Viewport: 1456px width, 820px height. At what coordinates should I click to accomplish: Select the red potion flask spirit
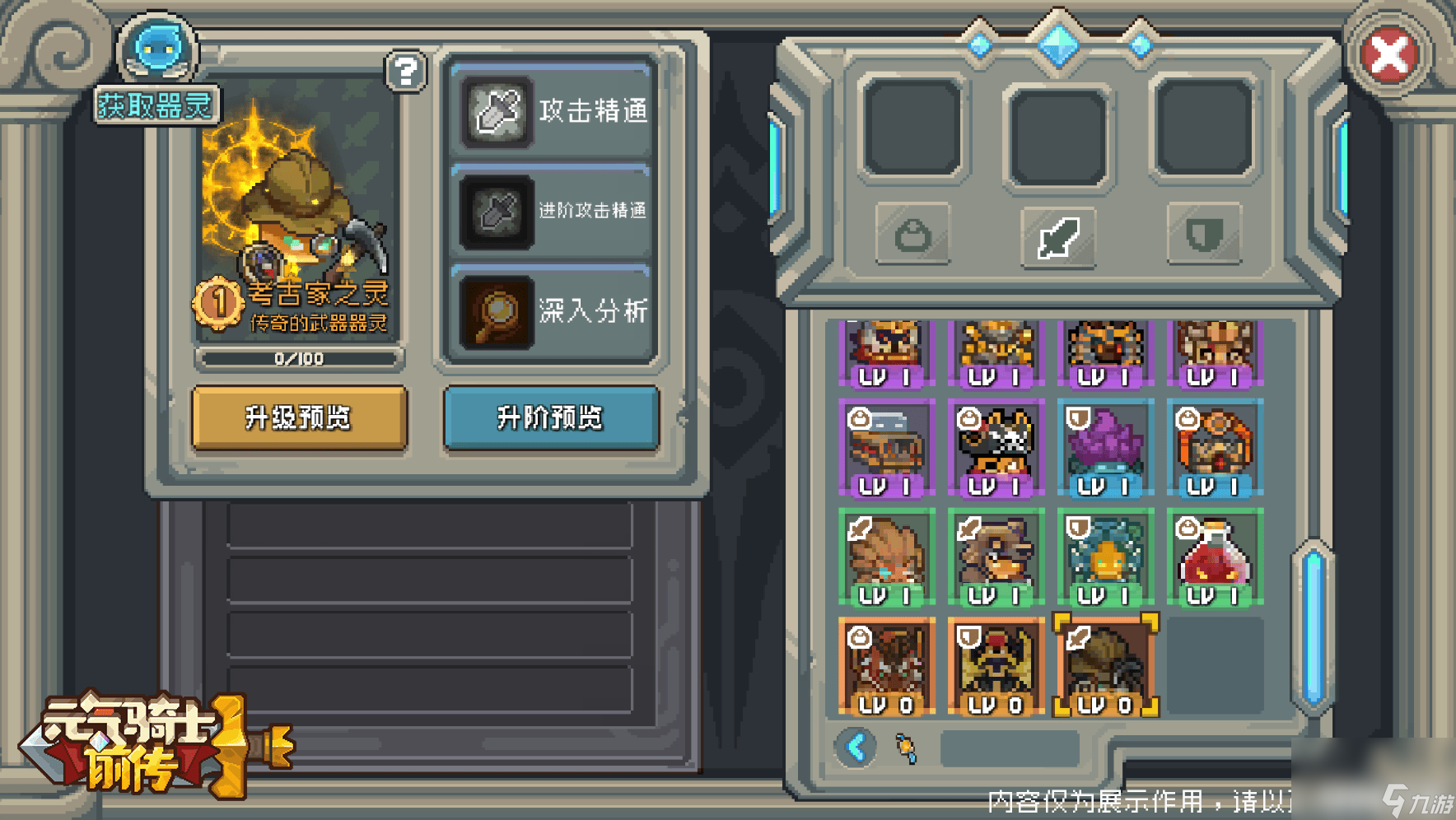pos(1215,557)
